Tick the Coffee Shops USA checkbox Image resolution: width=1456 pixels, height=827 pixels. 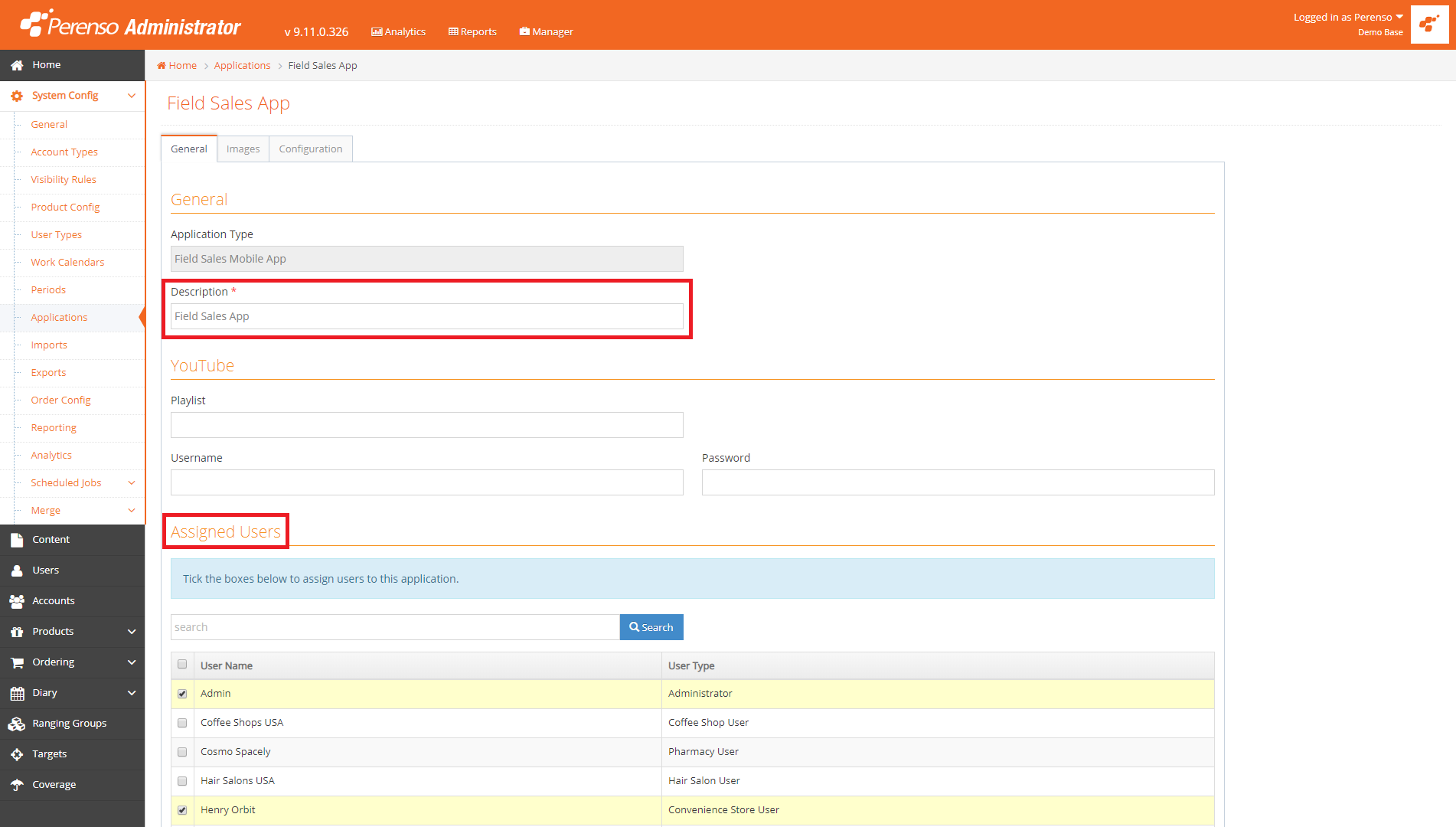point(182,723)
